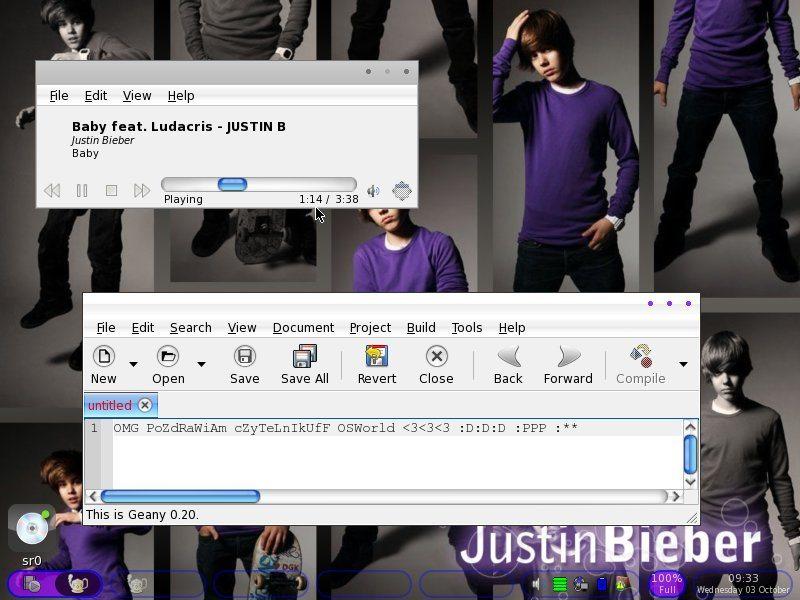The height and width of the screenshot is (600, 800).
Task: Close the untitled tab
Action: pos(145,405)
